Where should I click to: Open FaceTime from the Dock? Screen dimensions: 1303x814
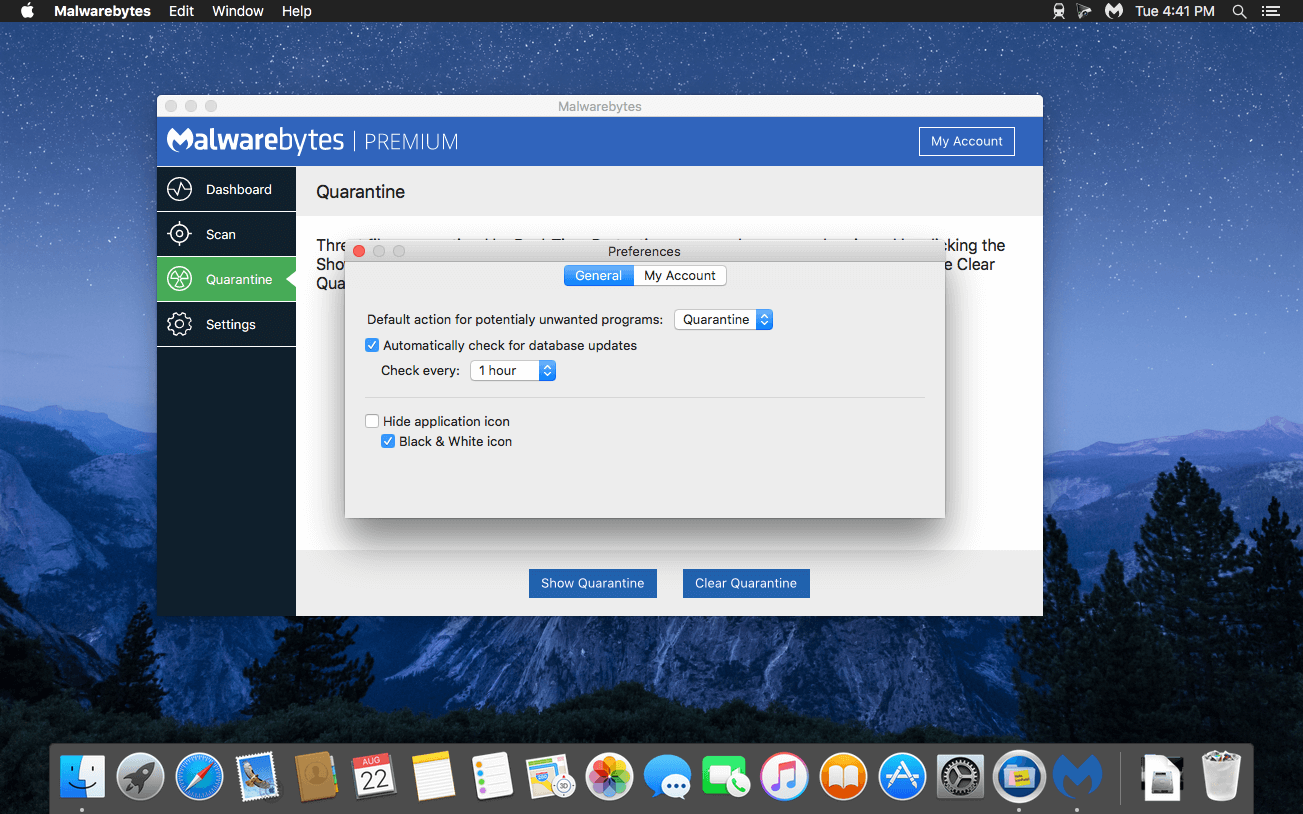tap(726, 776)
